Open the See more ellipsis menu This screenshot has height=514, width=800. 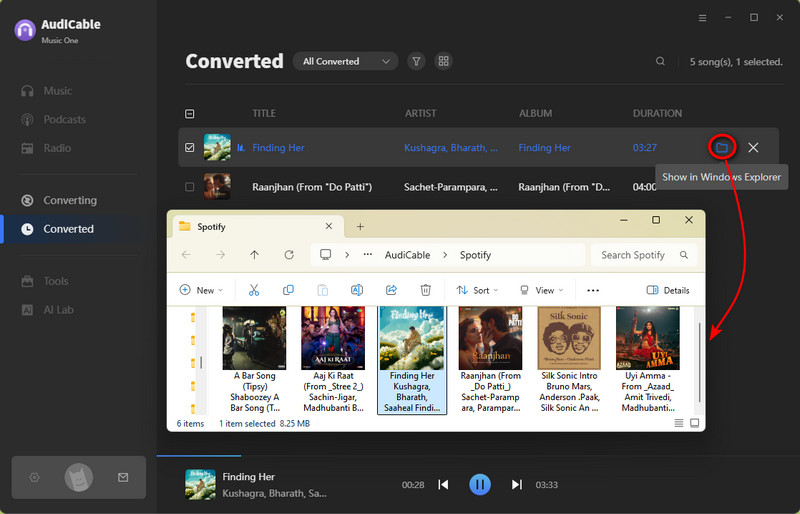[593, 290]
